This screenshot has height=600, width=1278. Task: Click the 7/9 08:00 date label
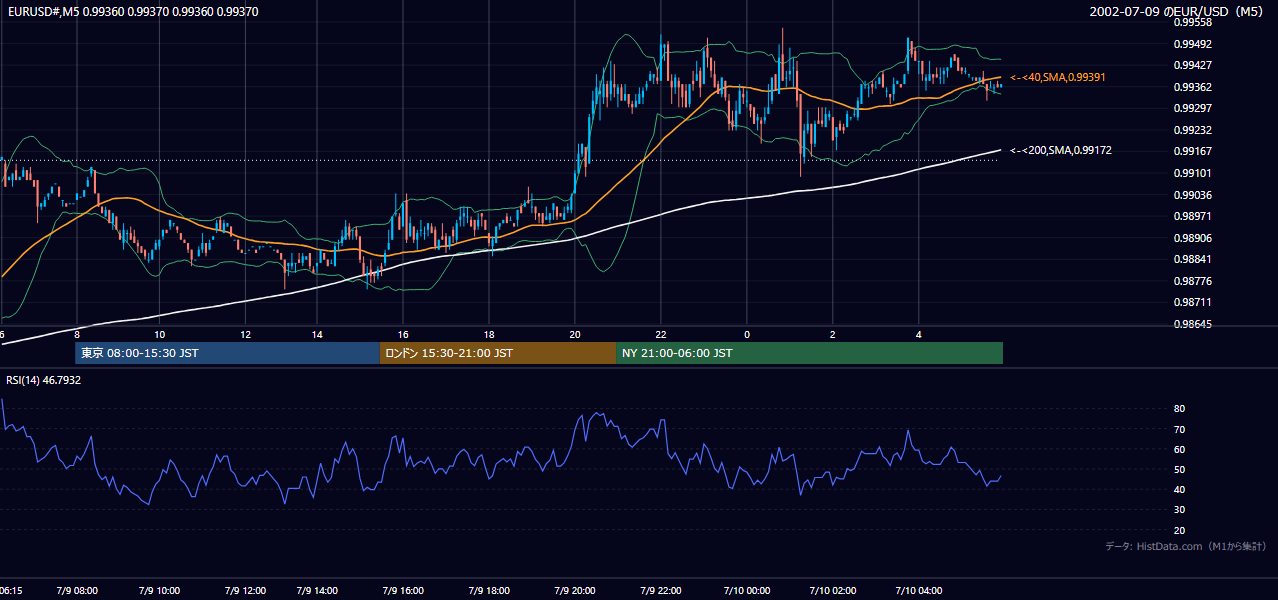pos(77,591)
